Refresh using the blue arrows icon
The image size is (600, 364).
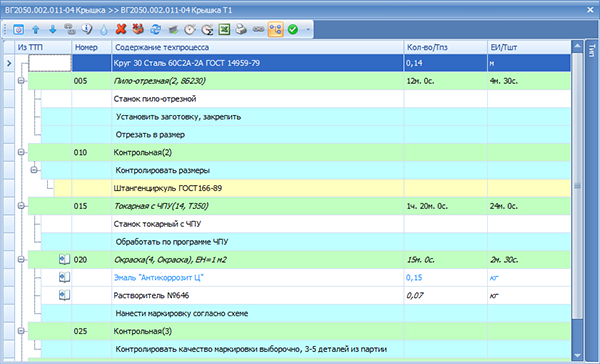155,29
